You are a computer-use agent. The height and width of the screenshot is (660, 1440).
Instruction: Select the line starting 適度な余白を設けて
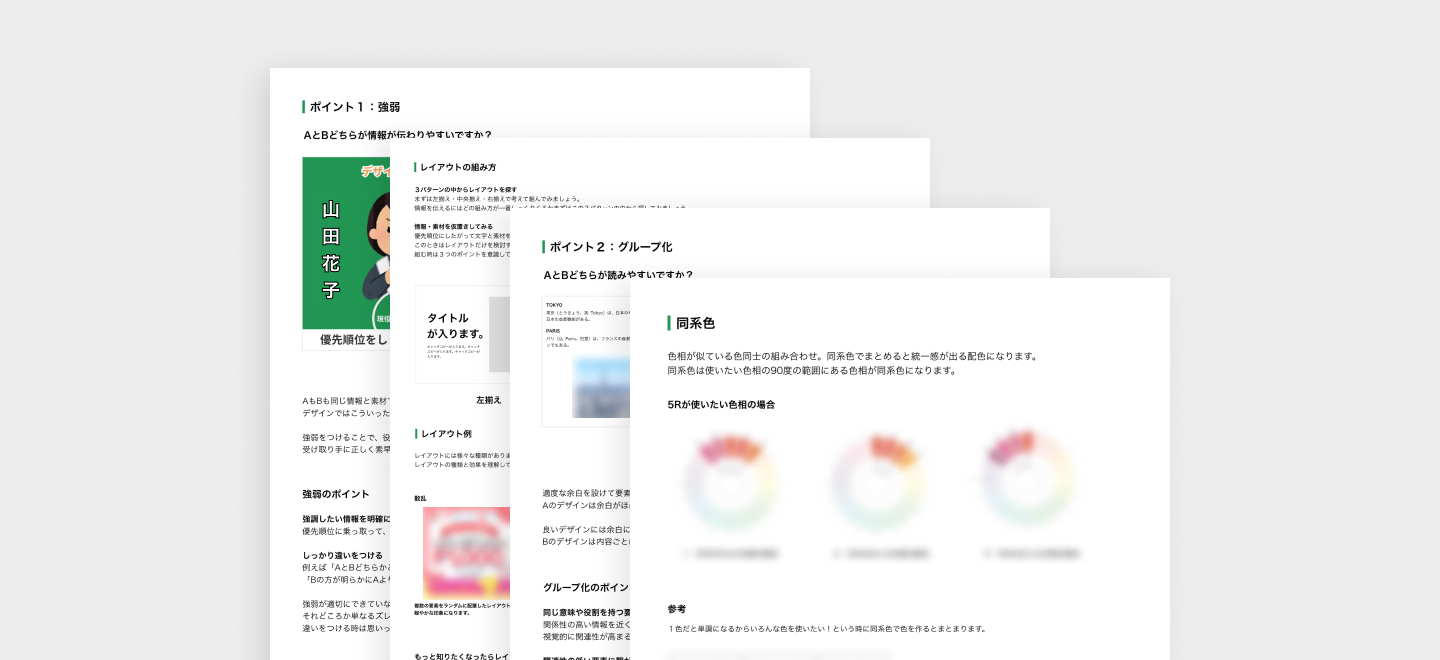586,493
